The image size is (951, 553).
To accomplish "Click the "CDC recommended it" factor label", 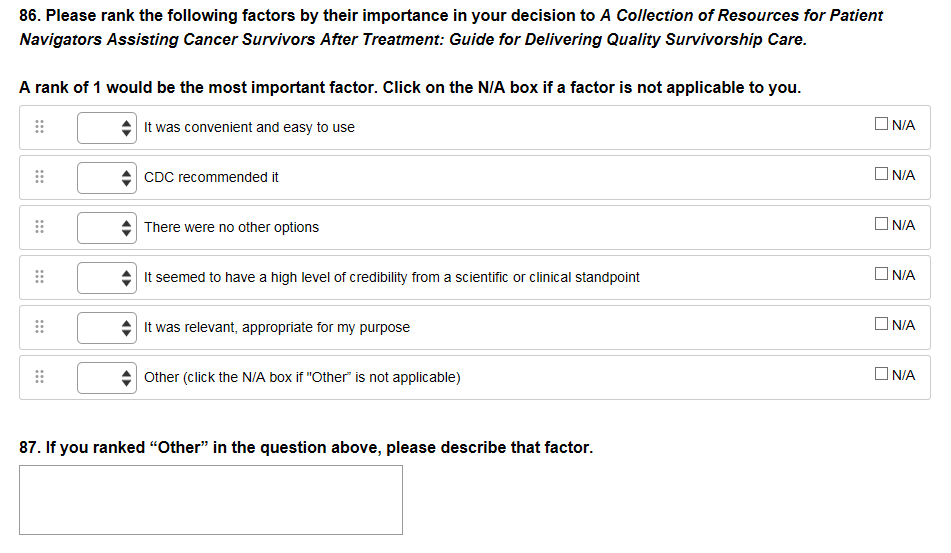I will [211, 177].
